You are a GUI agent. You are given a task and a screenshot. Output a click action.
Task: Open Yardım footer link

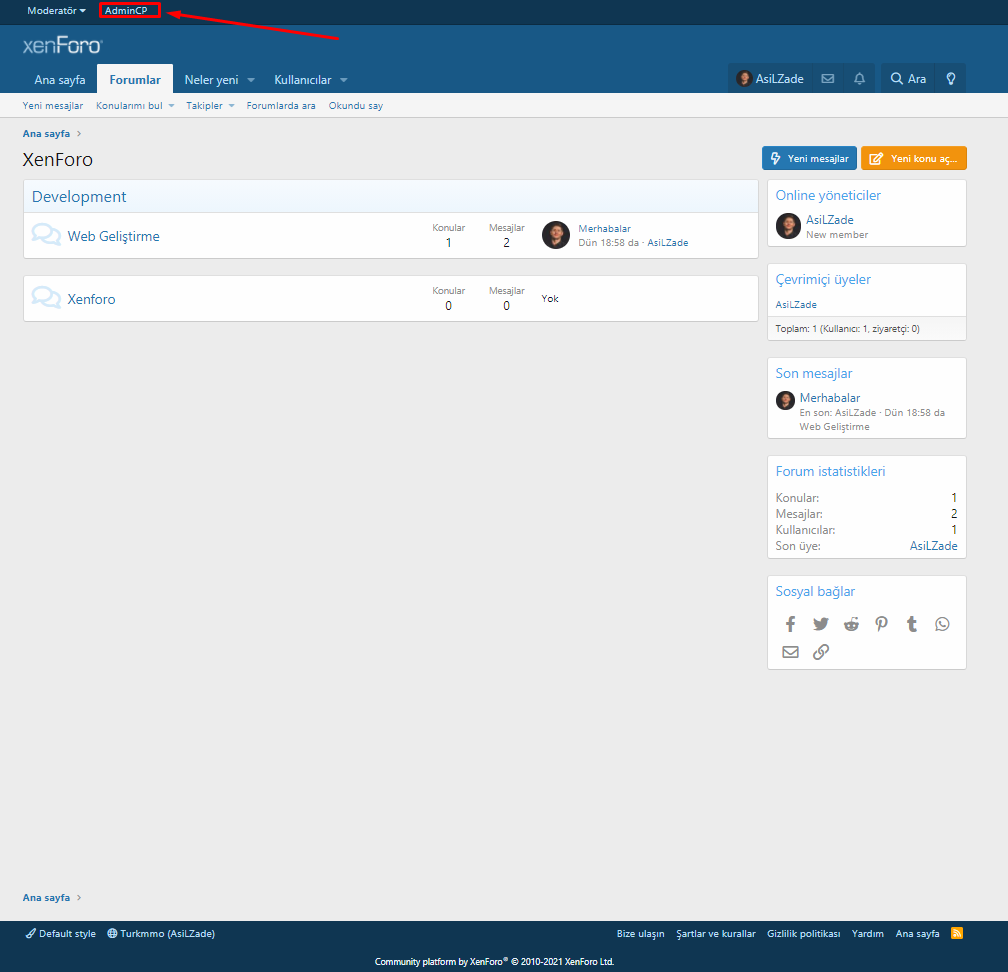pyautogui.click(x=867, y=933)
